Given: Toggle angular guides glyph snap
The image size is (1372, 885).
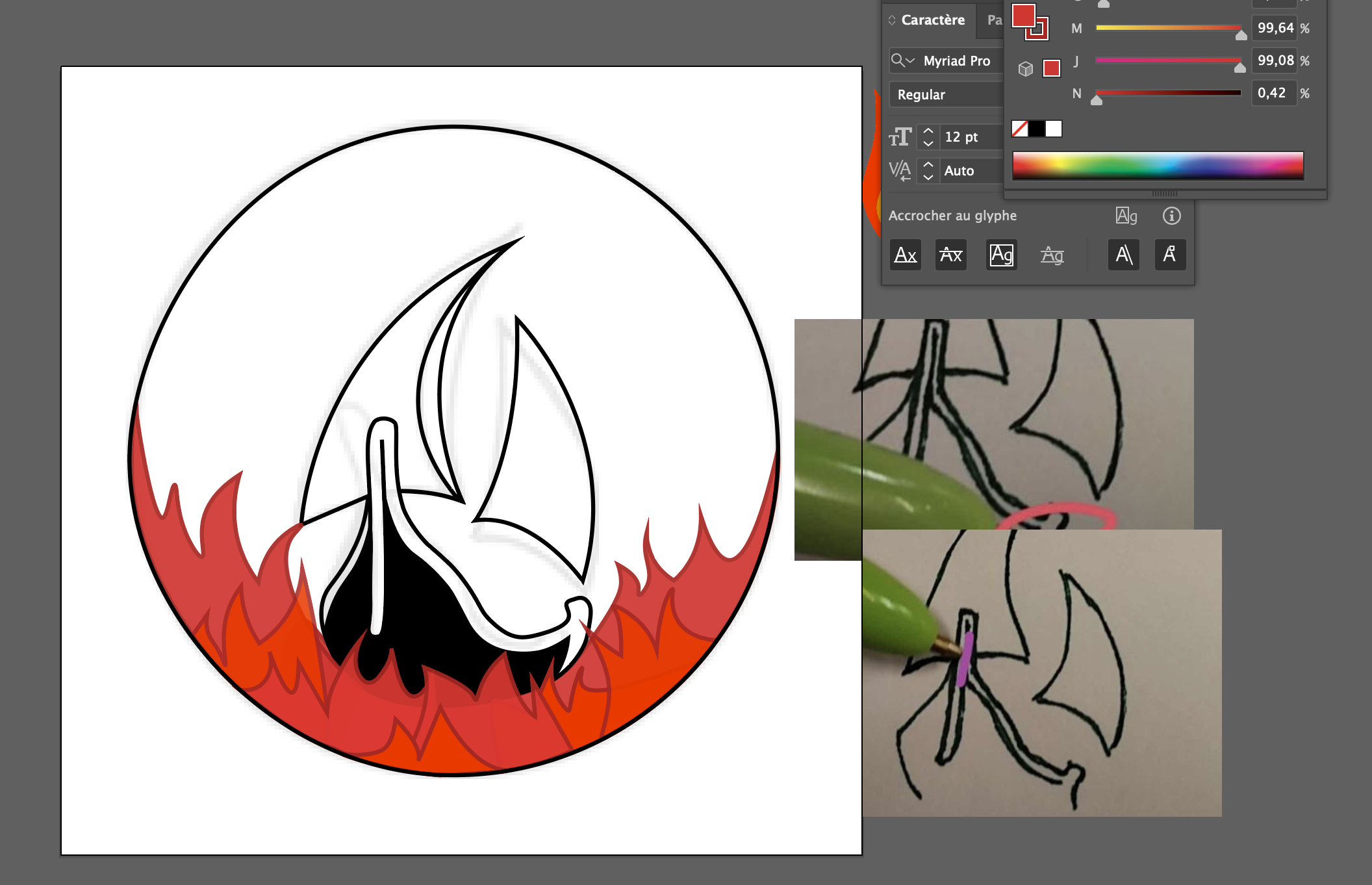Looking at the screenshot, I should [1124, 255].
